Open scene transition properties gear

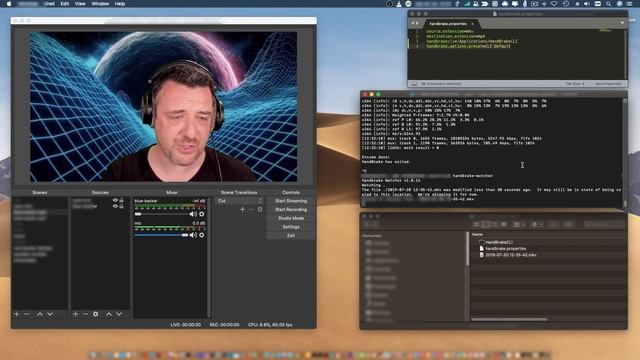coord(260,209)
